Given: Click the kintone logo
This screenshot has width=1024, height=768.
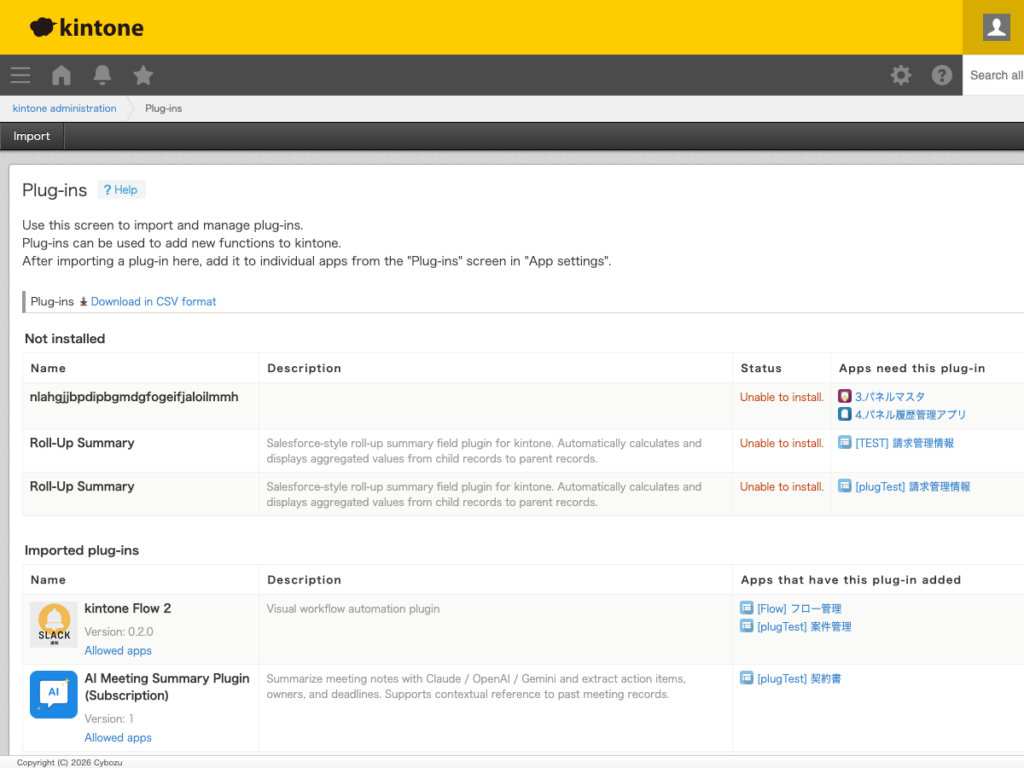Looking at the screenshot, I should 87,27.
